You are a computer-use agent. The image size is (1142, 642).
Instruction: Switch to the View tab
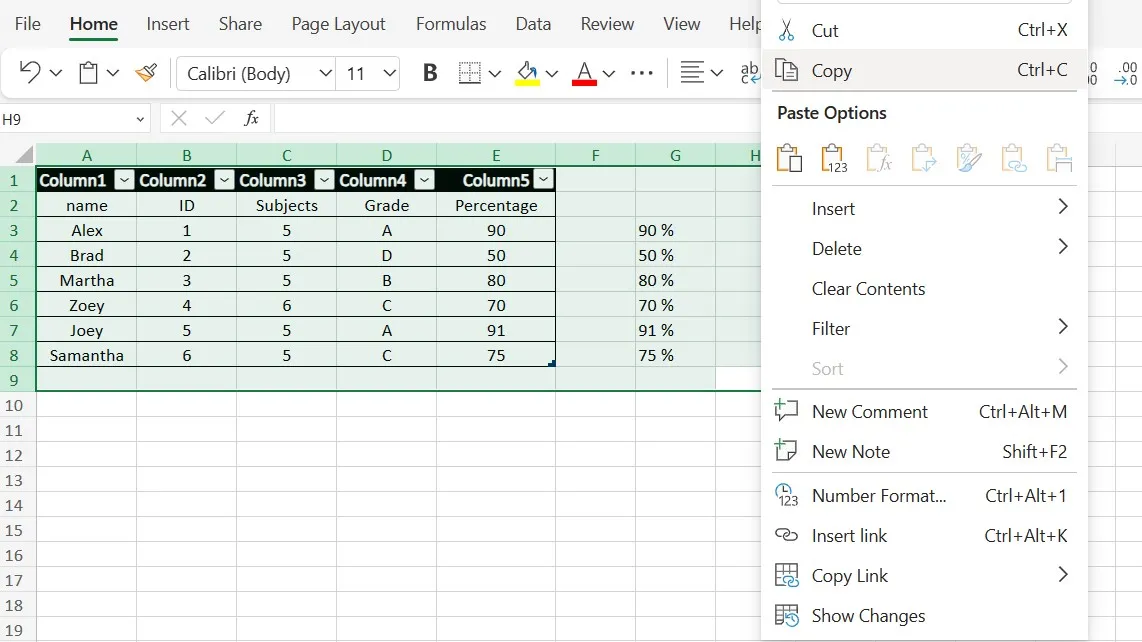coord(682,24)
